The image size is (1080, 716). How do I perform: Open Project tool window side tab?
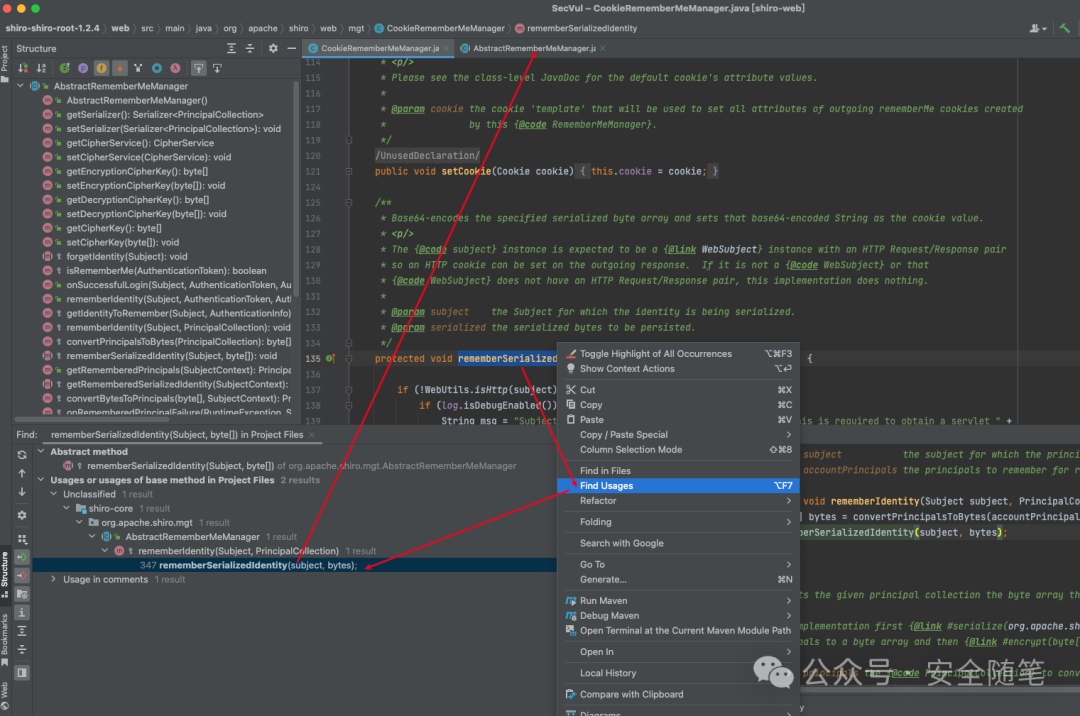click(5, 63)
